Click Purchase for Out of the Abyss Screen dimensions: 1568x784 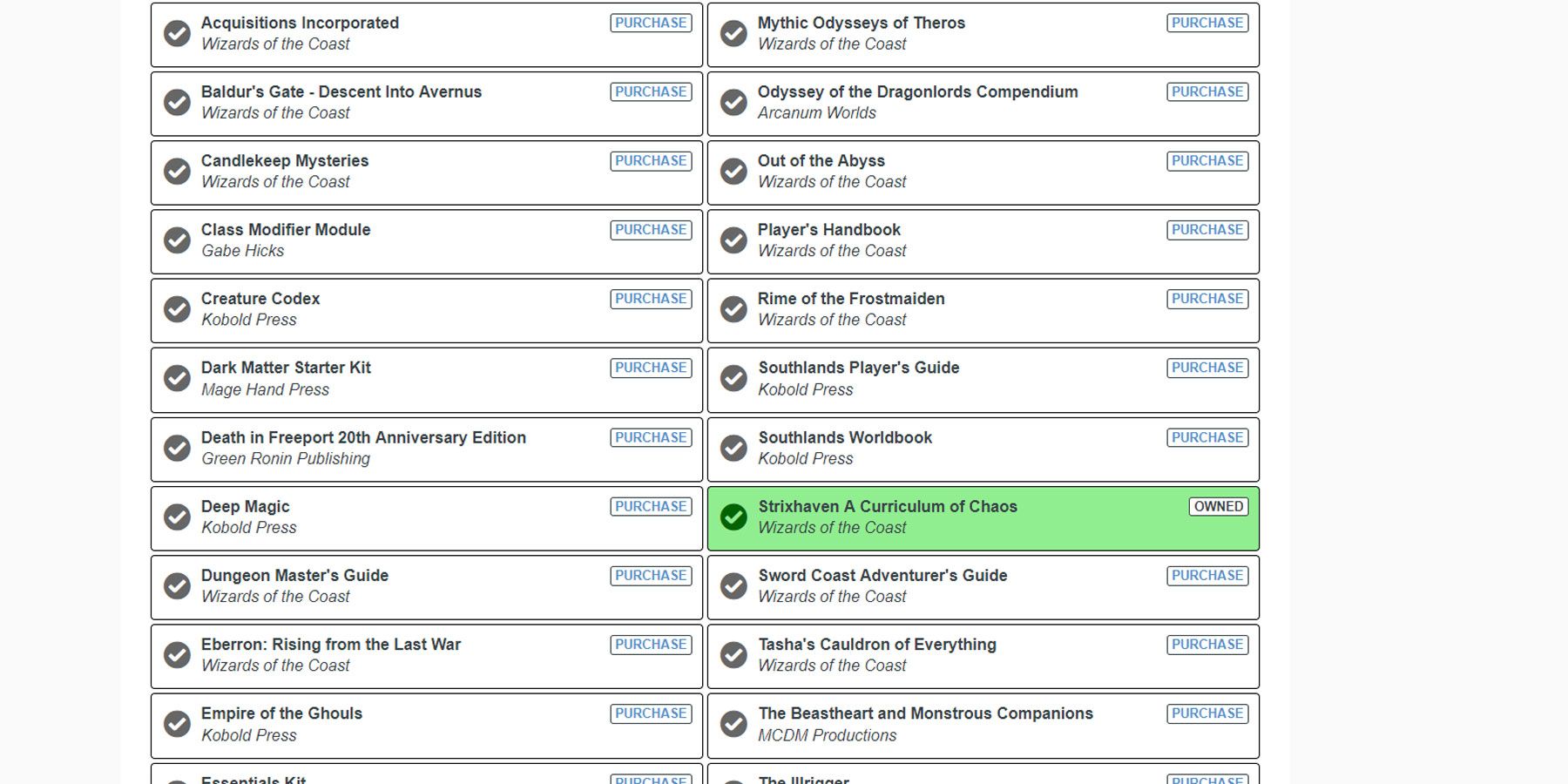(1207, 160)
